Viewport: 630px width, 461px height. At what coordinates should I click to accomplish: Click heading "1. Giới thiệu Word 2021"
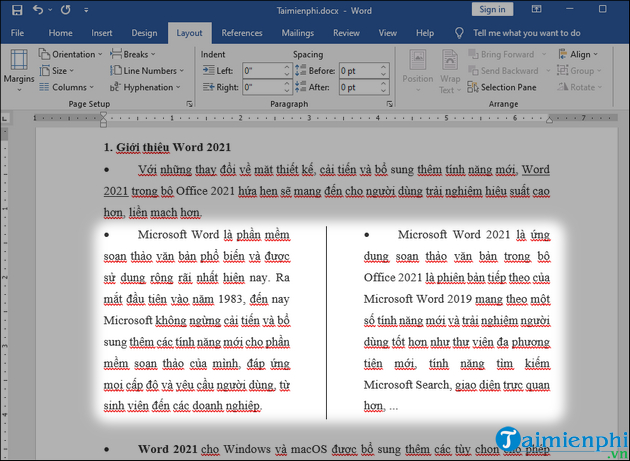coord(167,148)
